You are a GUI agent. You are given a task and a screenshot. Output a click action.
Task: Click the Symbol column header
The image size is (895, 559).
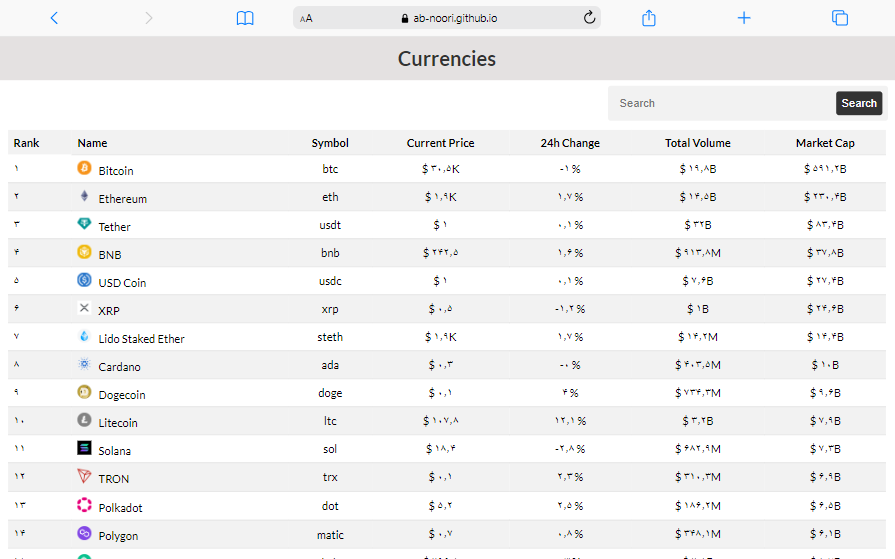330,143
